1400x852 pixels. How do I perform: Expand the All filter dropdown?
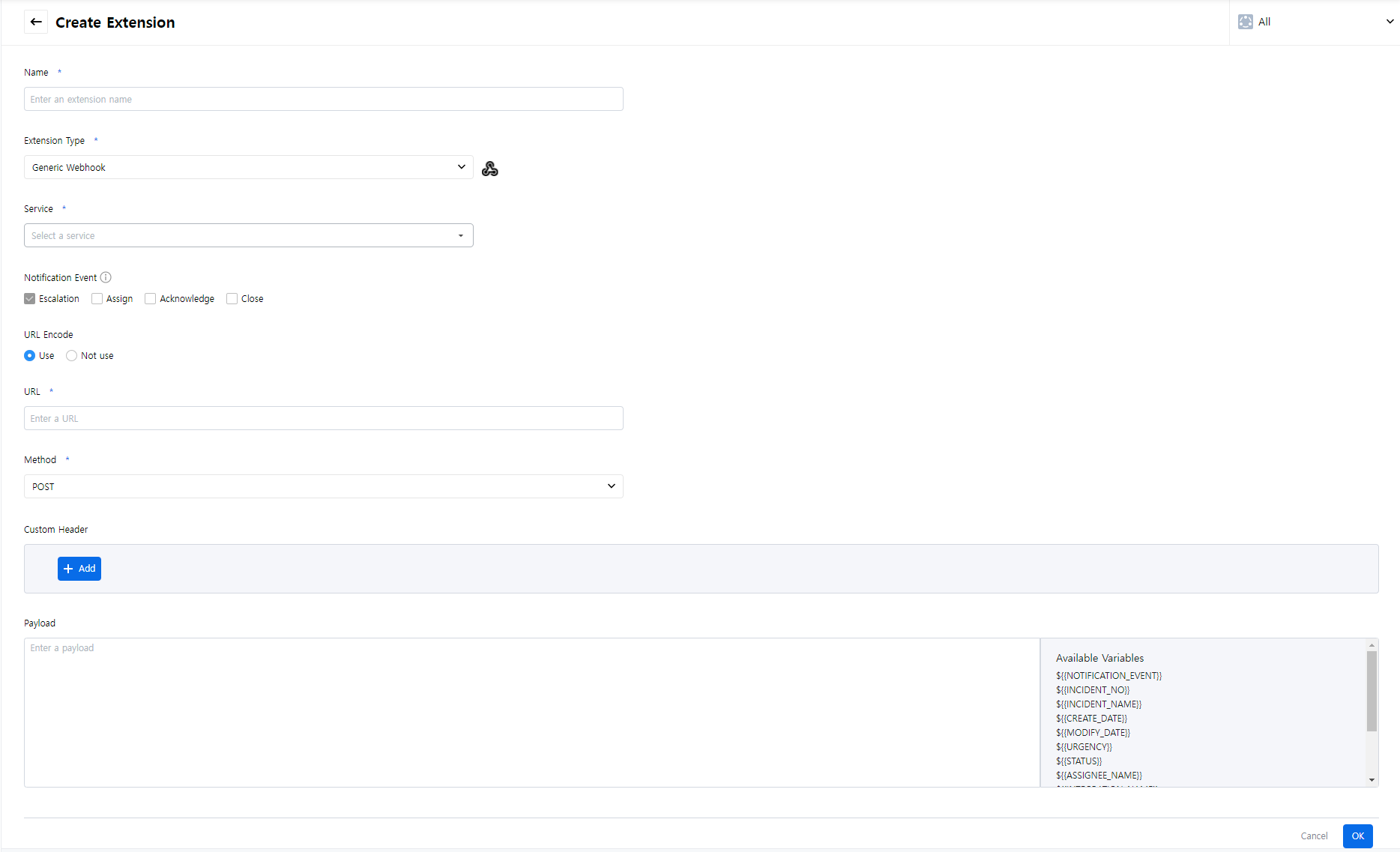1390,22
